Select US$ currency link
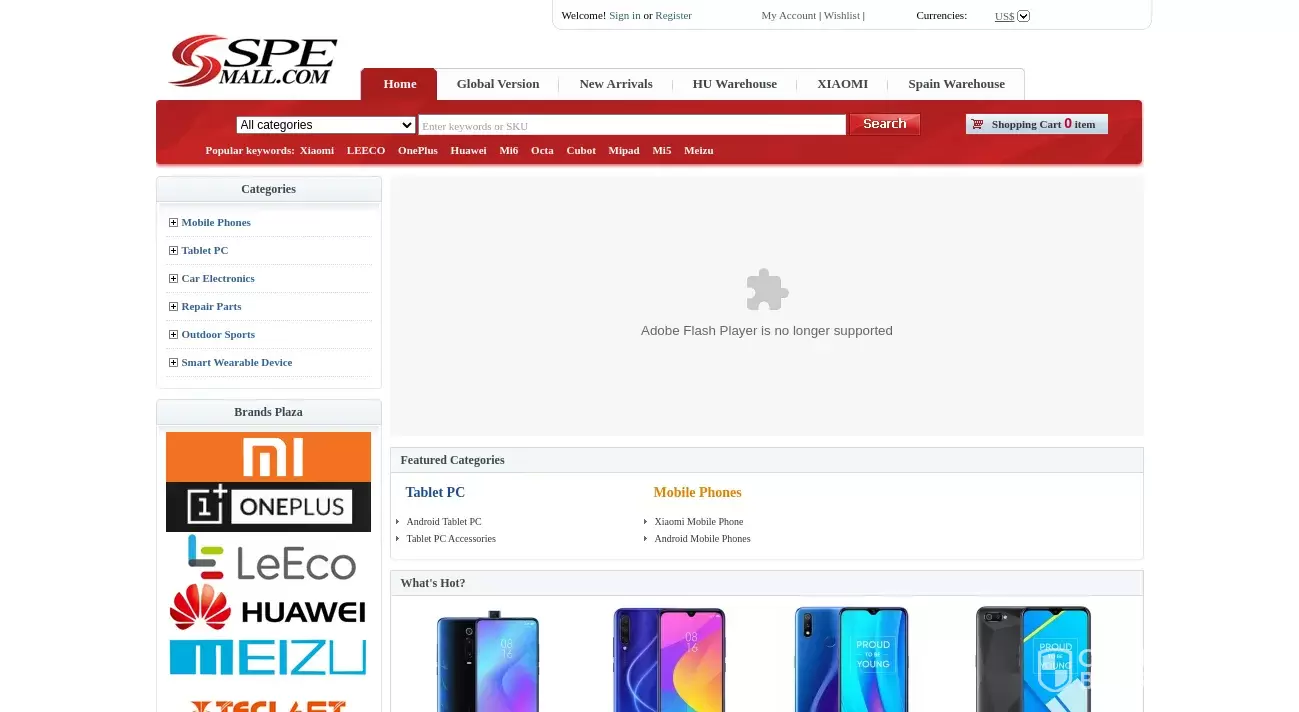1299x712 pixels. tap(1004, 16)
